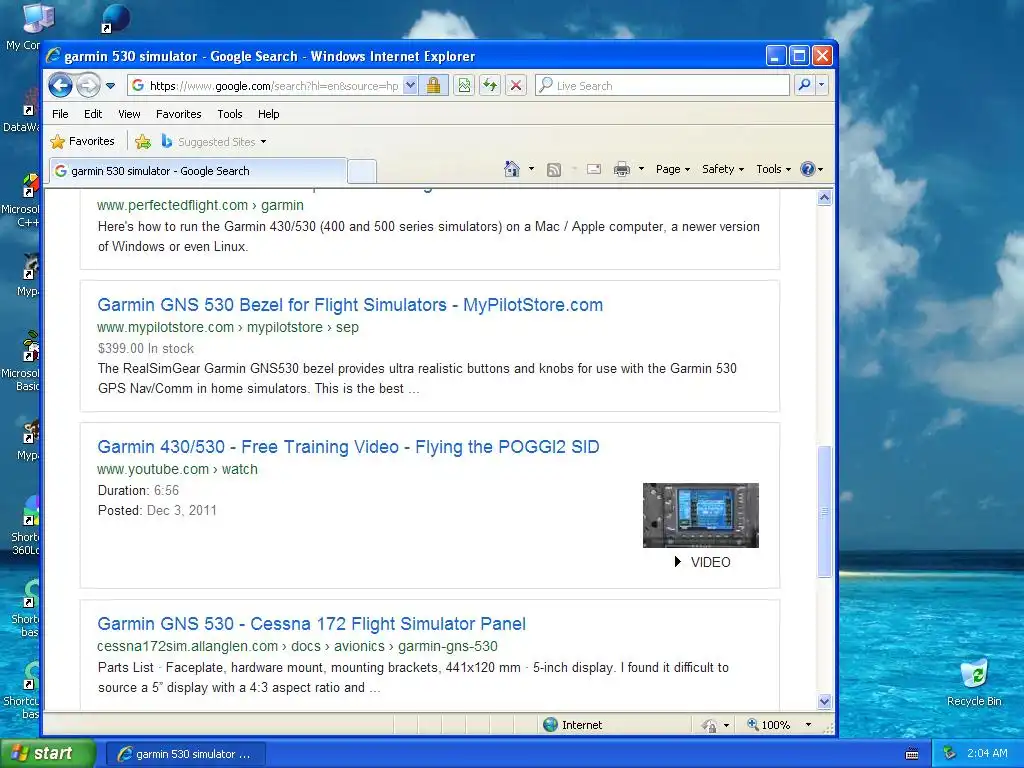Click the Compatibility View icon
Viewport: 1024px width, 768px height.
coord(464,86)
